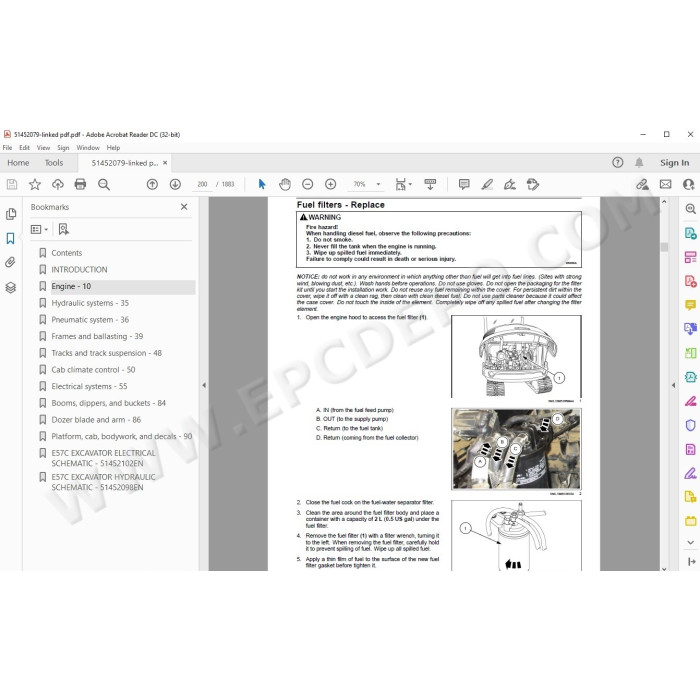This screenshot has width=700, height=700.
Task: Open Dozer blade and arm - 86 bookmark
Action: (96, 420)
